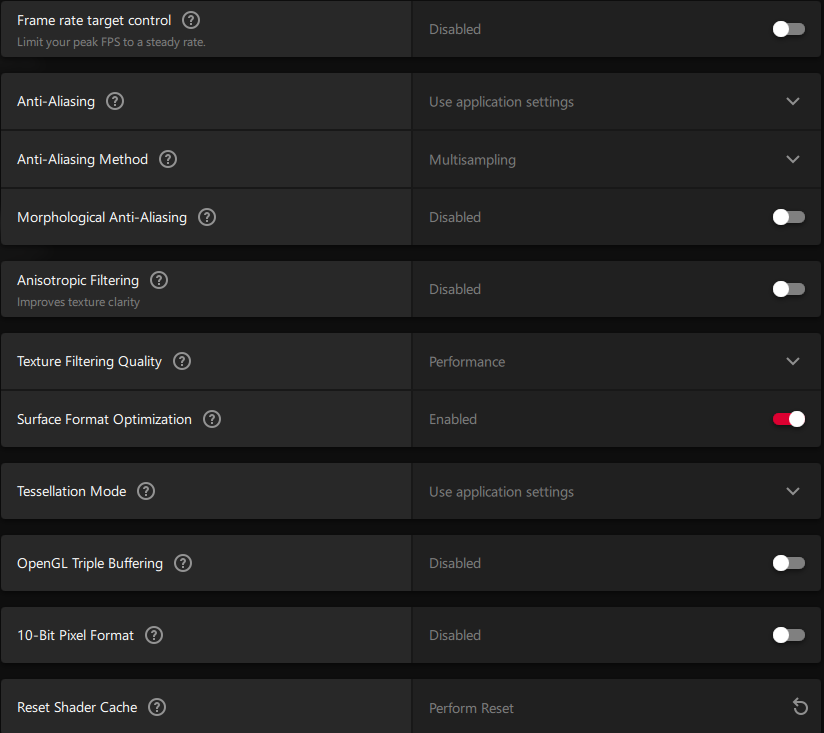
Task: Open Tessellation Mode help icon
Action: click(x=146, y=491)
